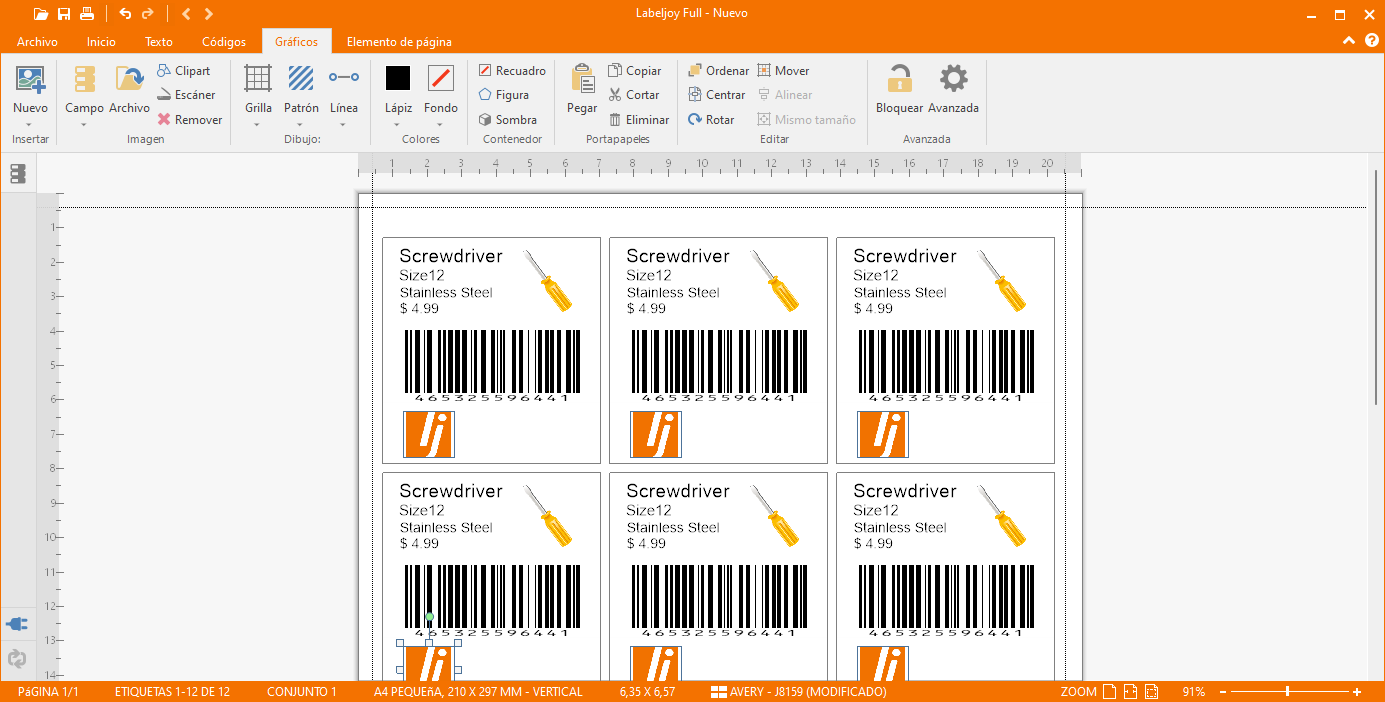This screenshot has width=1385, height=702.
Task: Open file using the folder icon
Action: click(41, 14)
